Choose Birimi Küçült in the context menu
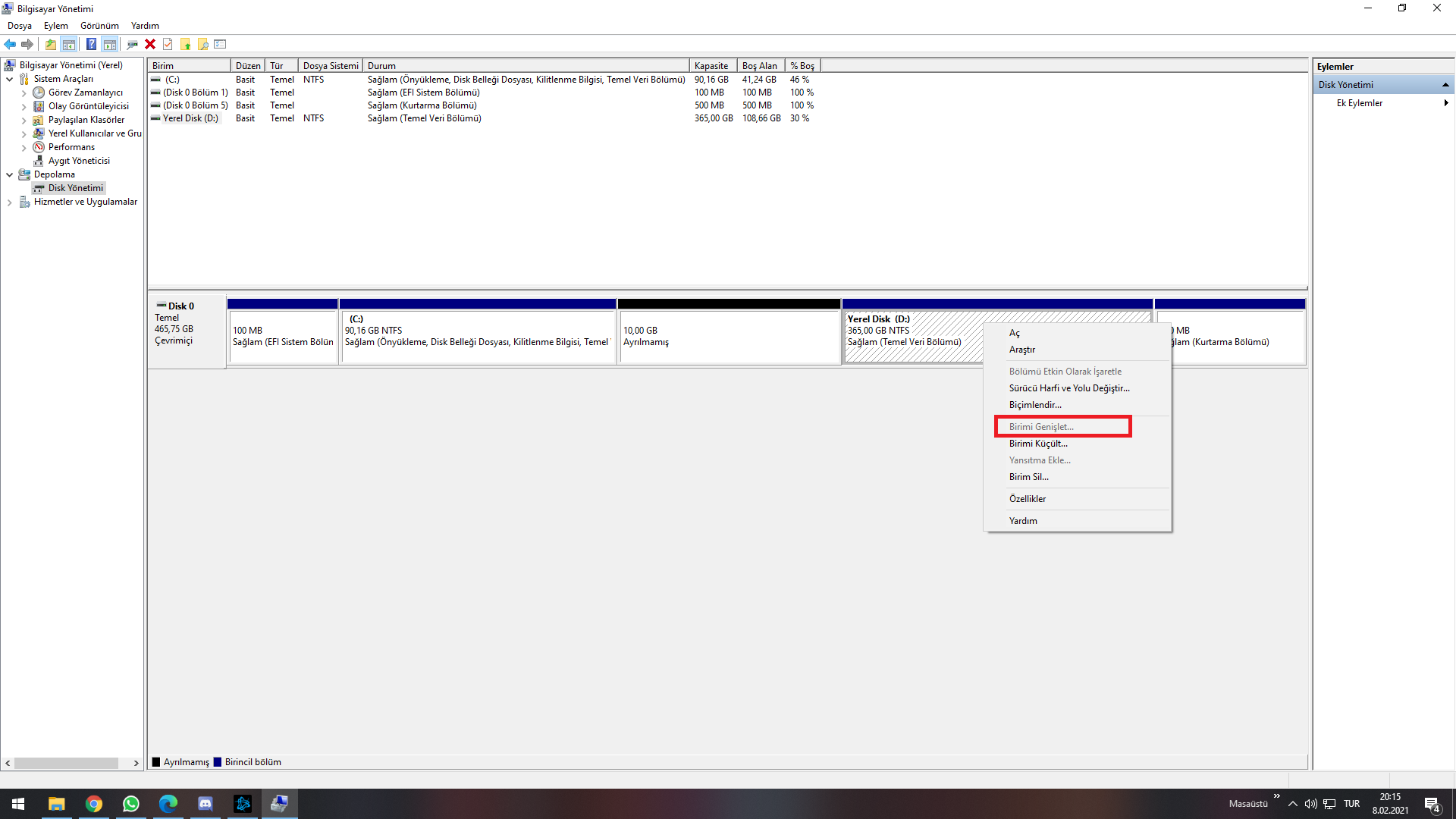Viewport: 1456px width, 819px height. pos(1077,444)
